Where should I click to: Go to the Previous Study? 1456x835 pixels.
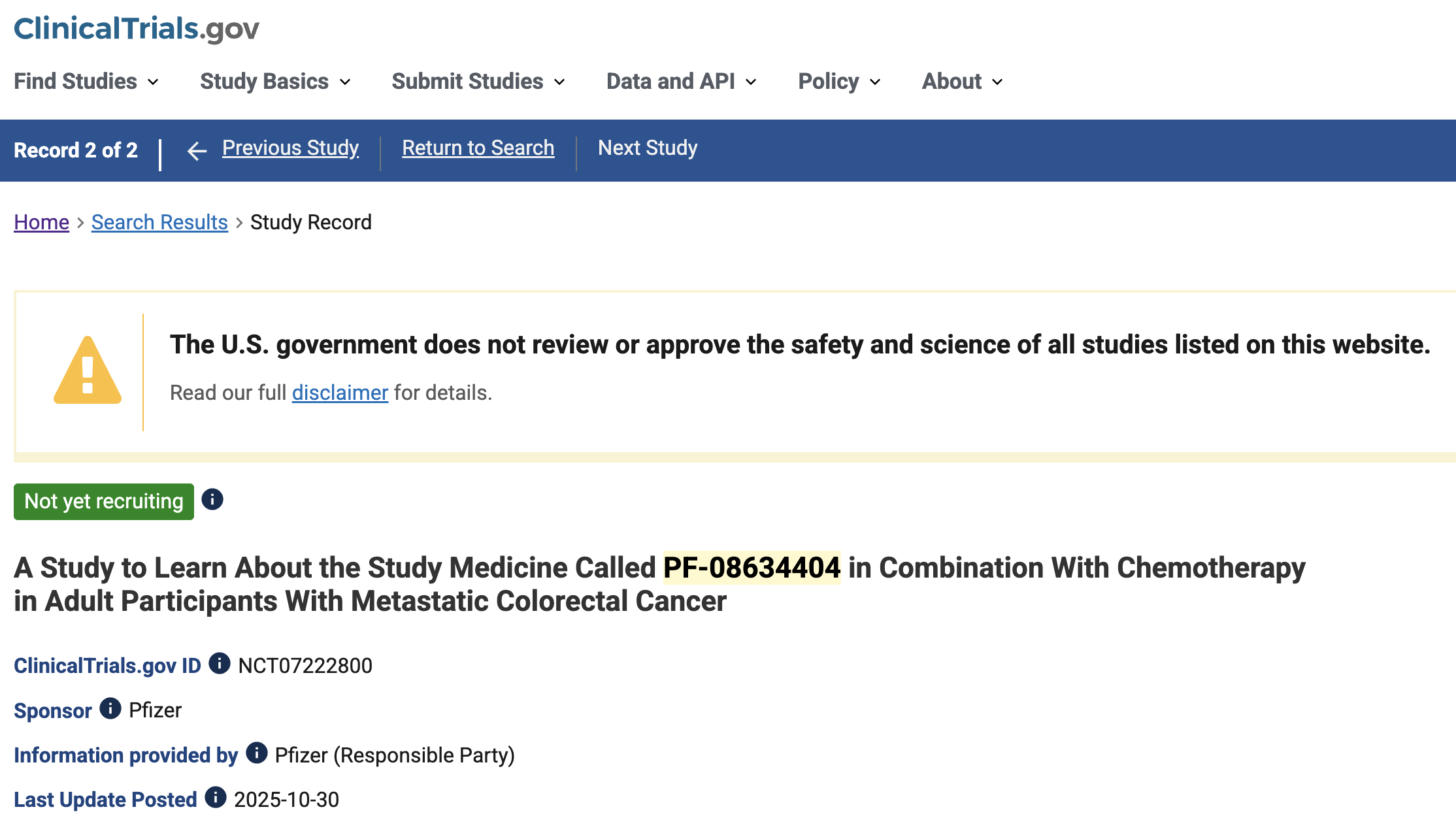(x=290, y=148)
